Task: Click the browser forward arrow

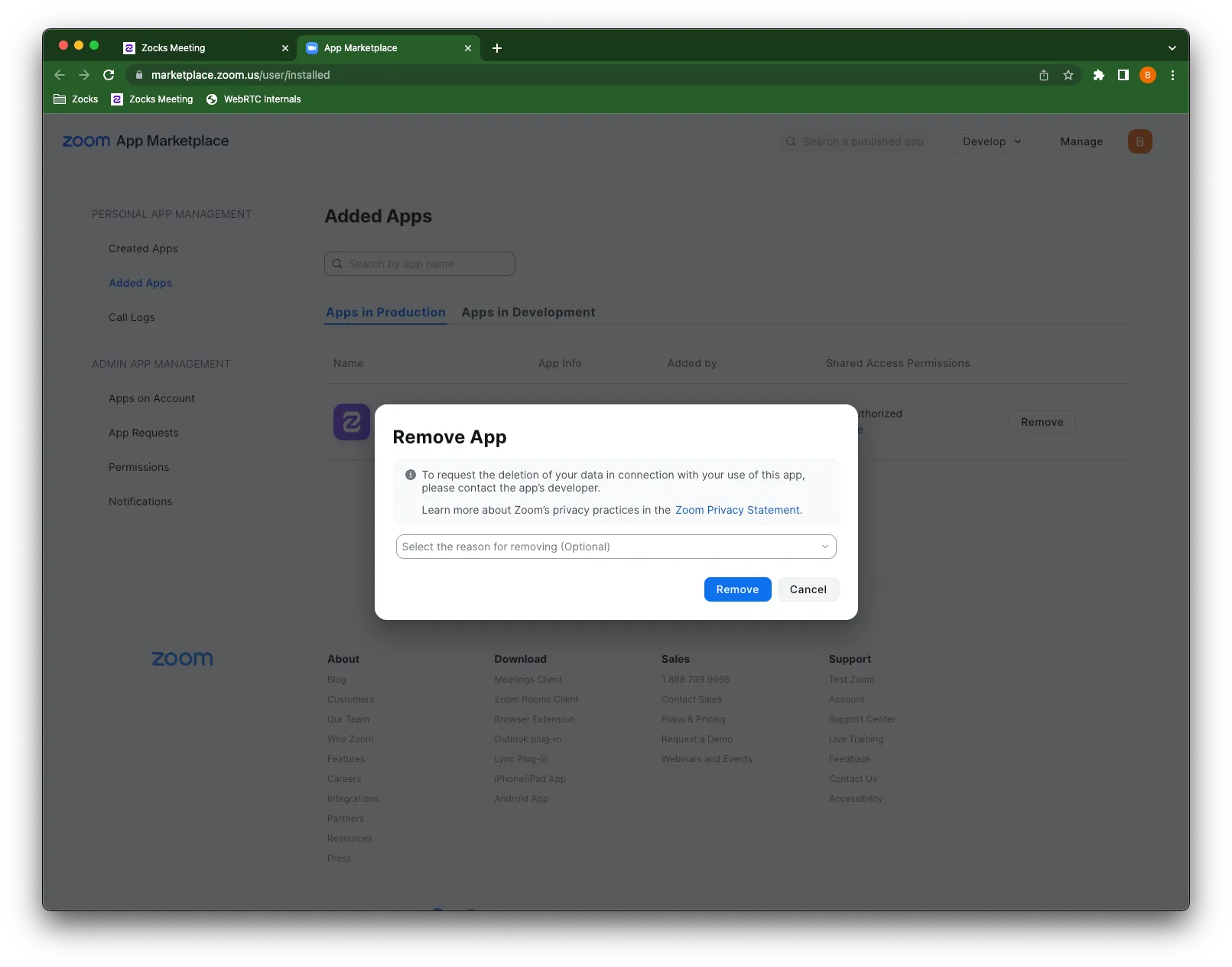Action: [84, 75]
